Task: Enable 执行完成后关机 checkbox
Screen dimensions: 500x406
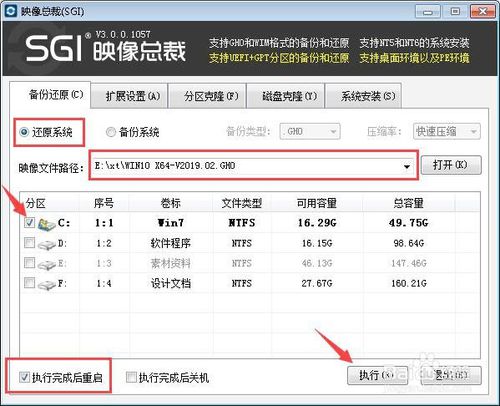Action: point(131,377)
